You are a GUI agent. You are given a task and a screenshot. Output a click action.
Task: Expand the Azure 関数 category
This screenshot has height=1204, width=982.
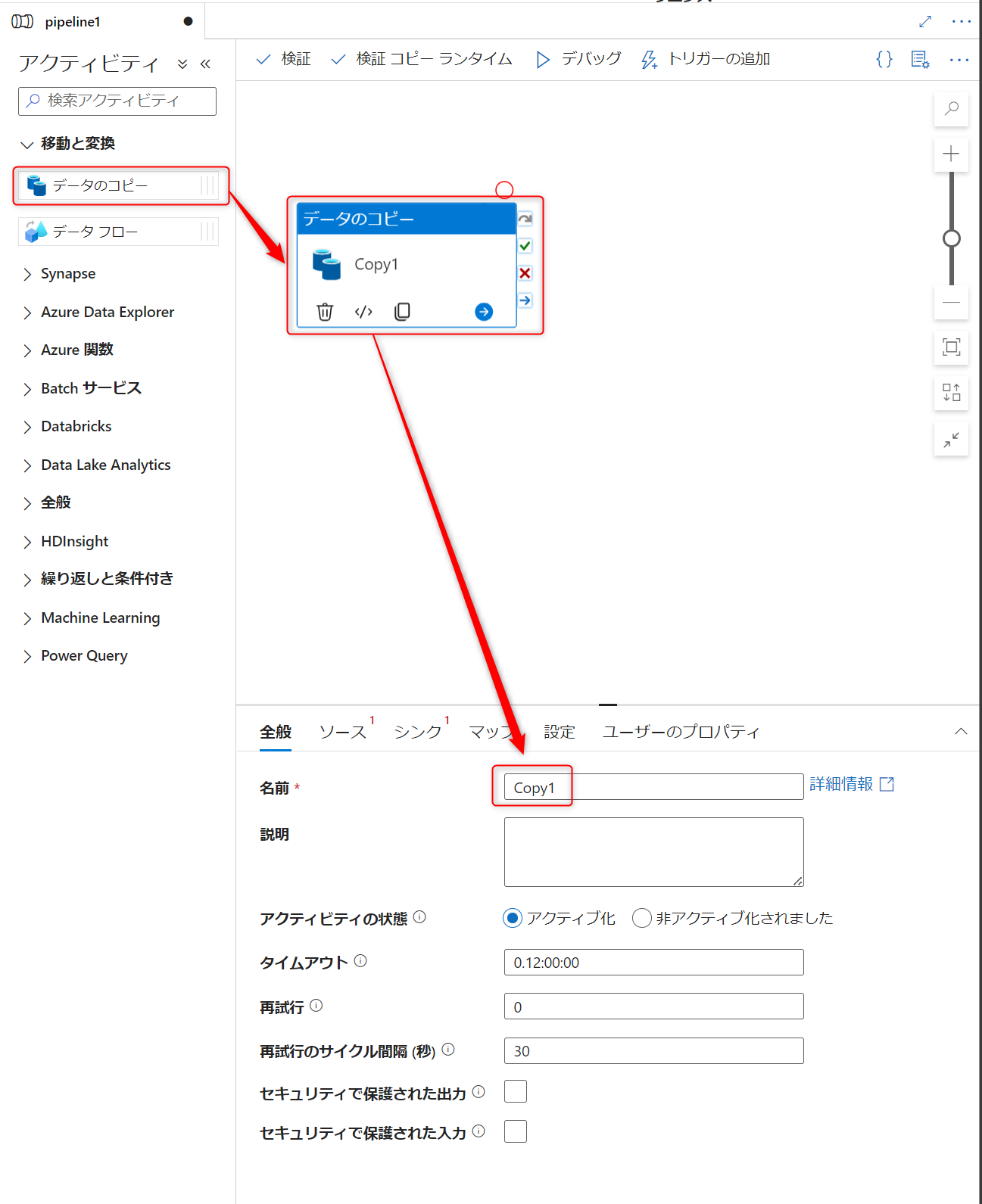[68, 350]
